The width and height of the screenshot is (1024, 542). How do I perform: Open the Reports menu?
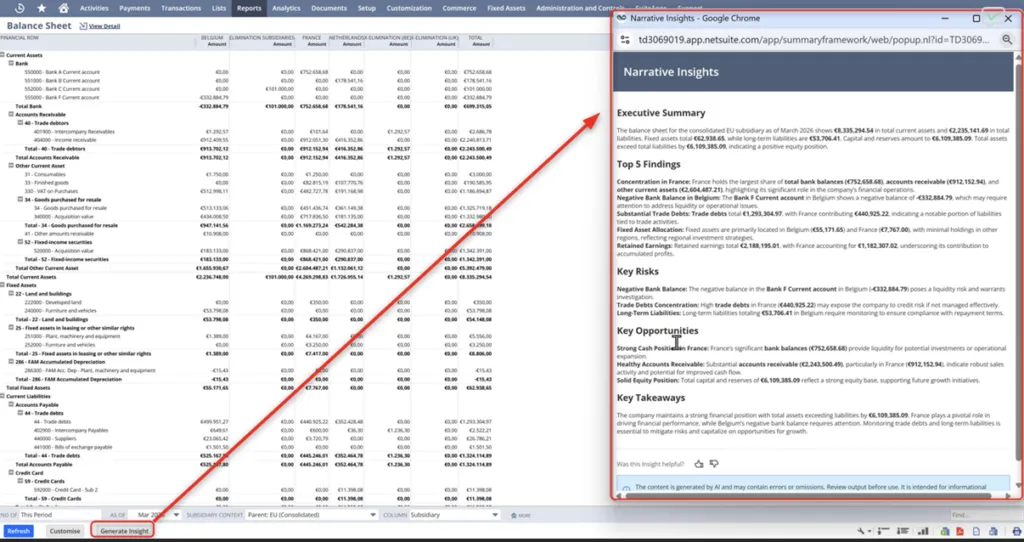249,8
